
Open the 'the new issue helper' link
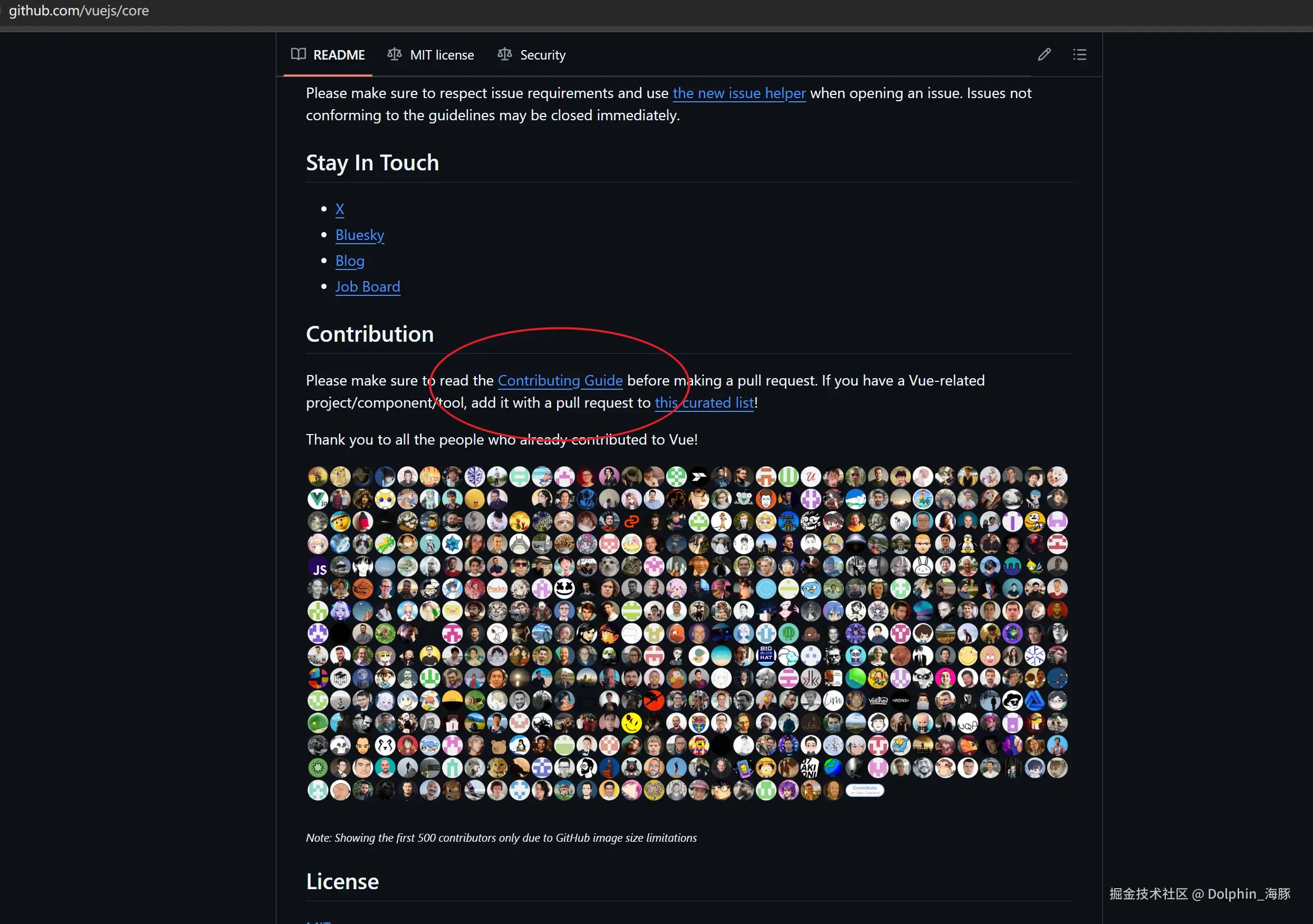(739, 93)
